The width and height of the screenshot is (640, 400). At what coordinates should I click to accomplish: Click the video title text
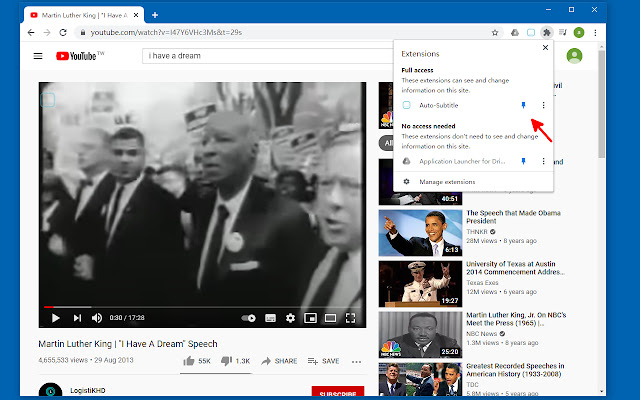[x=128, y=344]
